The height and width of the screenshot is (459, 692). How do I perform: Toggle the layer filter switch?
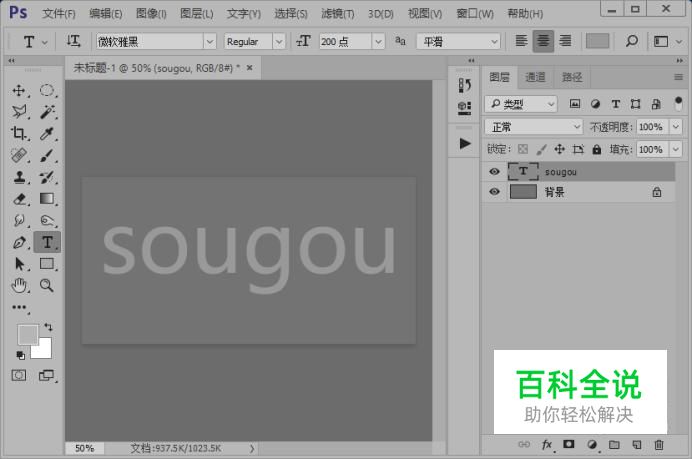click(x=678, y=104)
